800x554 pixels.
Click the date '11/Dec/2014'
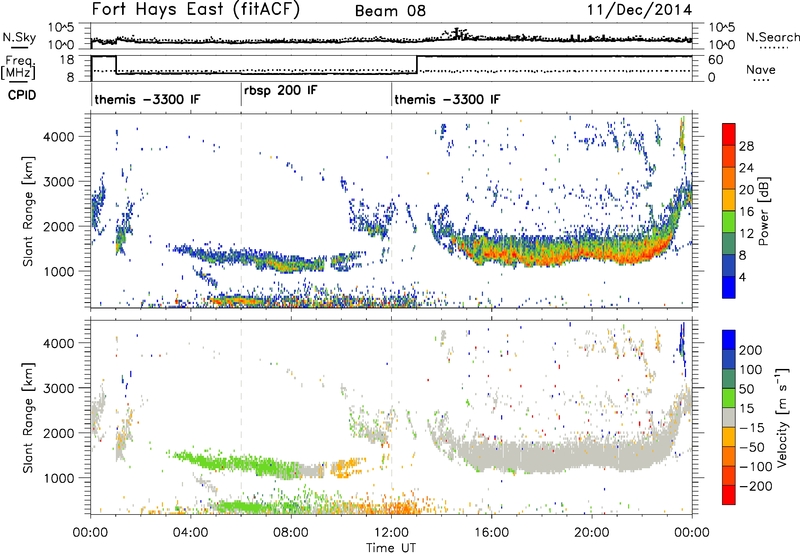point(639,9)
